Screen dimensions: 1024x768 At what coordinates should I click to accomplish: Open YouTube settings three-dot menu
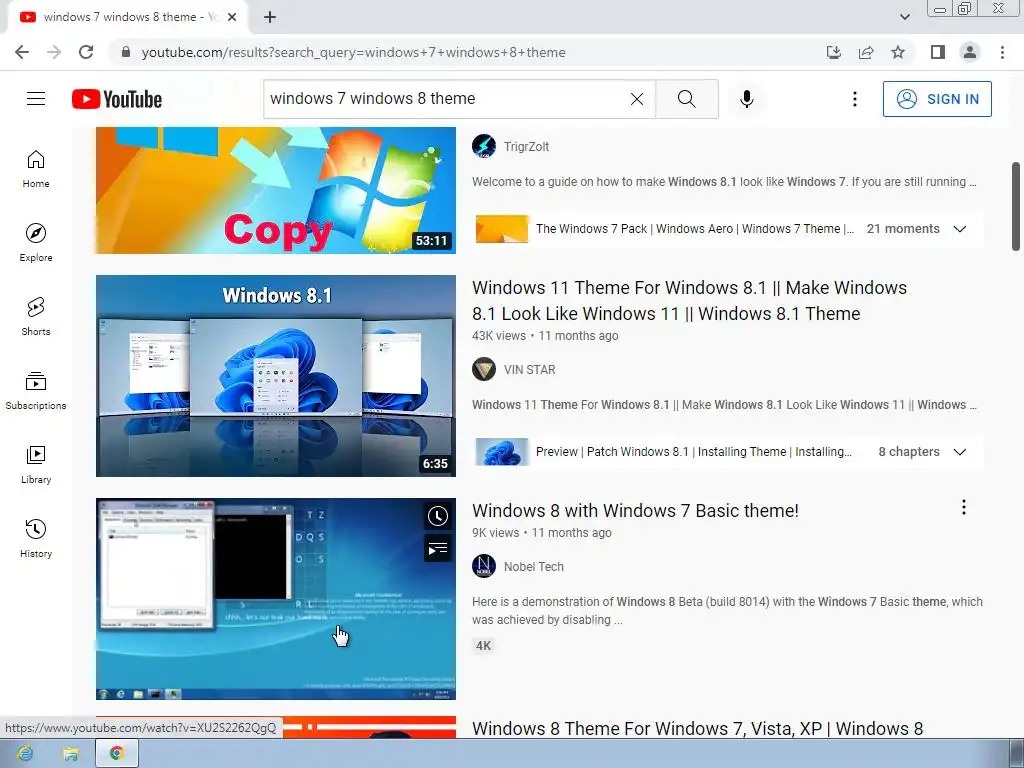854,99
